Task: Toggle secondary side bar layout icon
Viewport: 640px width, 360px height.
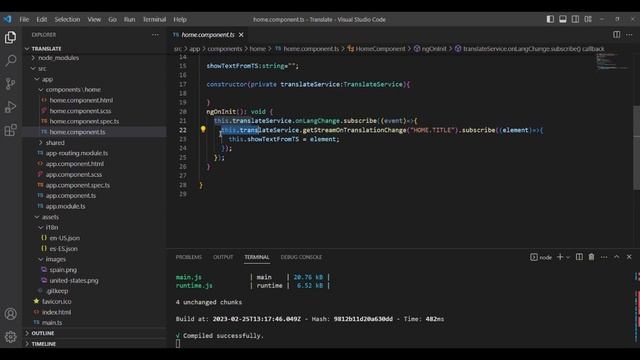Action: pos(575,19)
